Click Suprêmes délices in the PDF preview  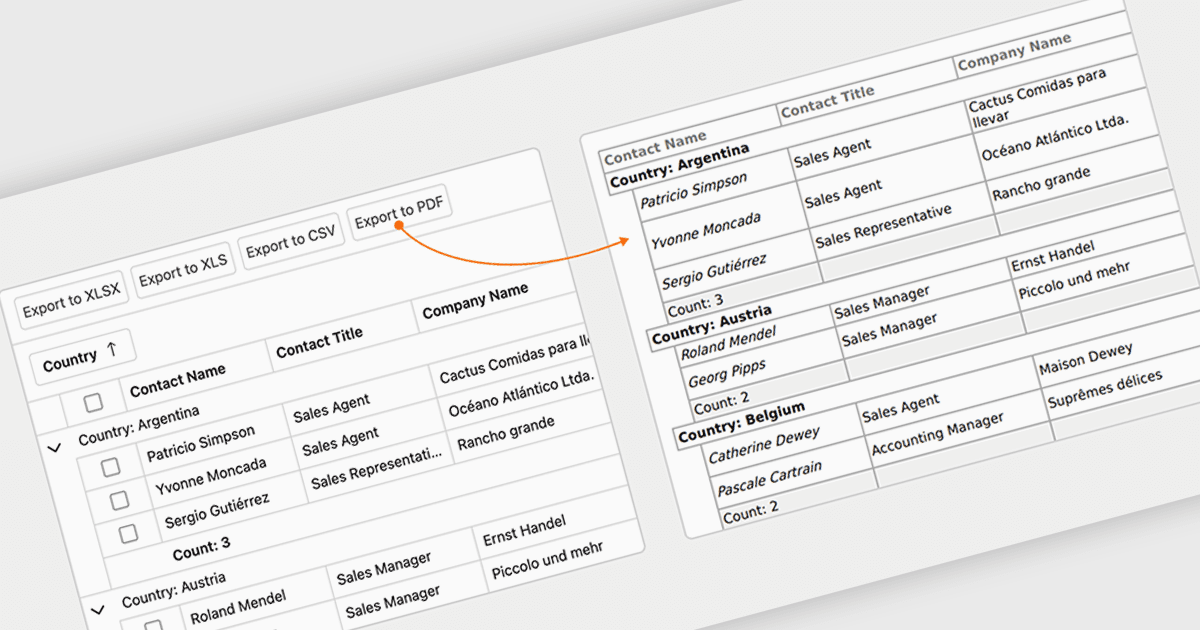pyautogui.click(x=1104, y=390)
